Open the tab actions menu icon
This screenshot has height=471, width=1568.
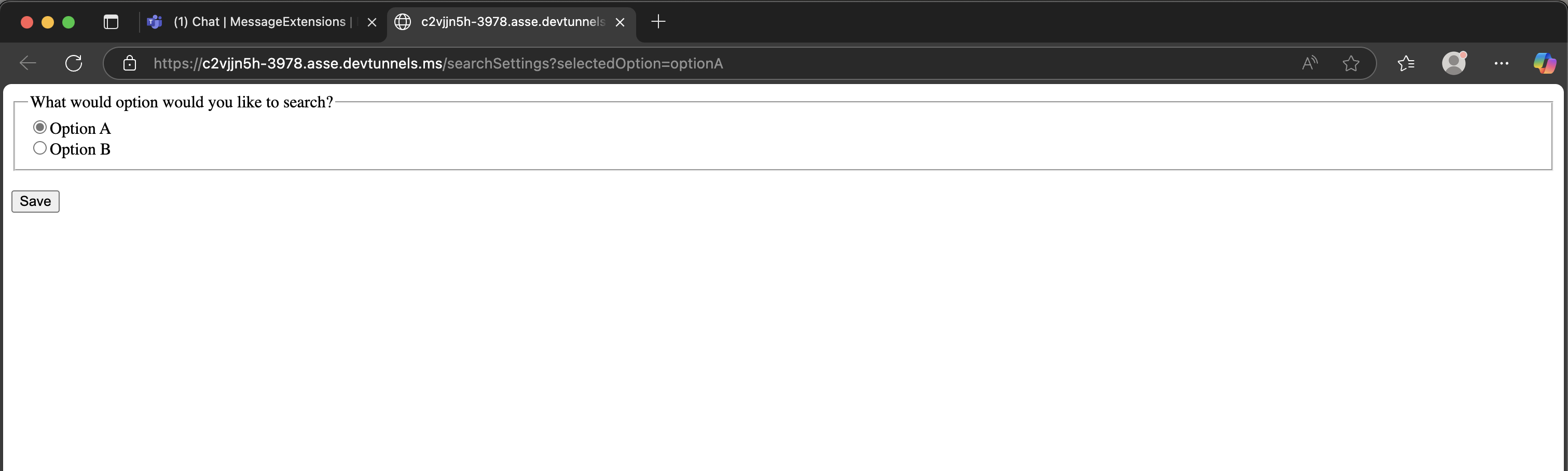(x=111, y=22)
